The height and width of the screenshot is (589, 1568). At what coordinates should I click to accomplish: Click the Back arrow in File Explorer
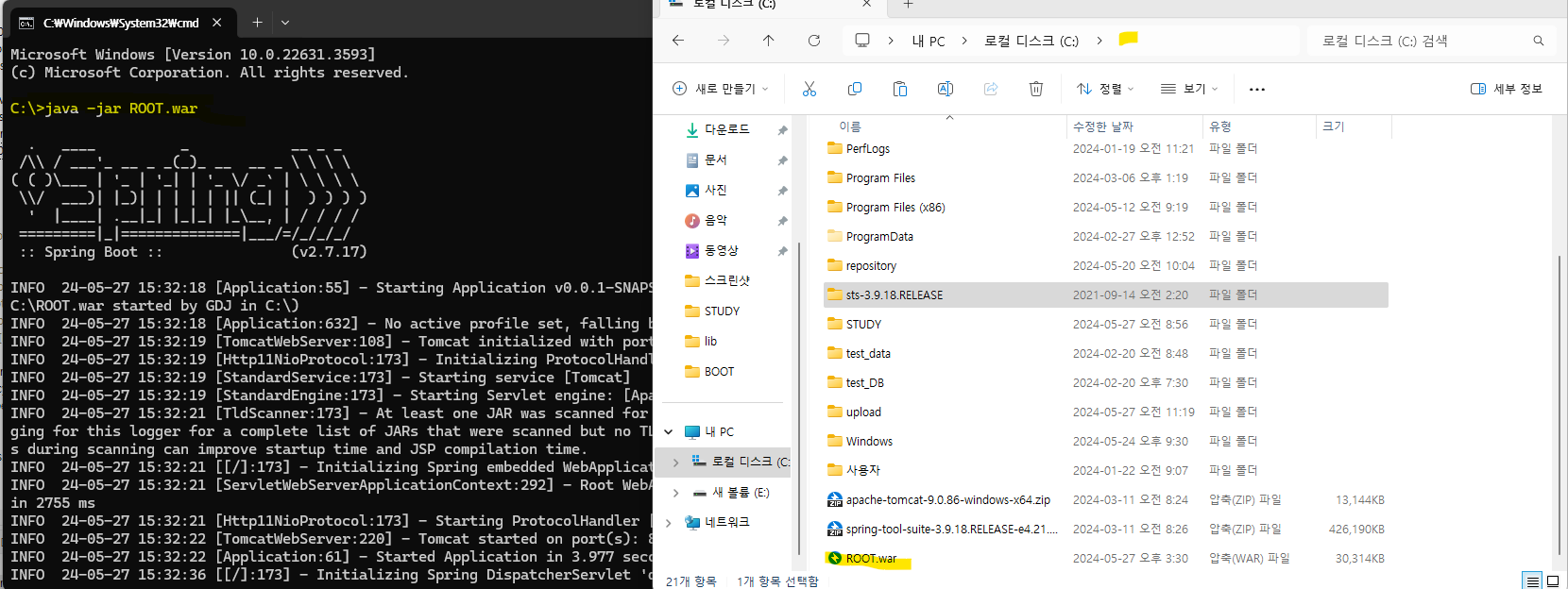678,41
